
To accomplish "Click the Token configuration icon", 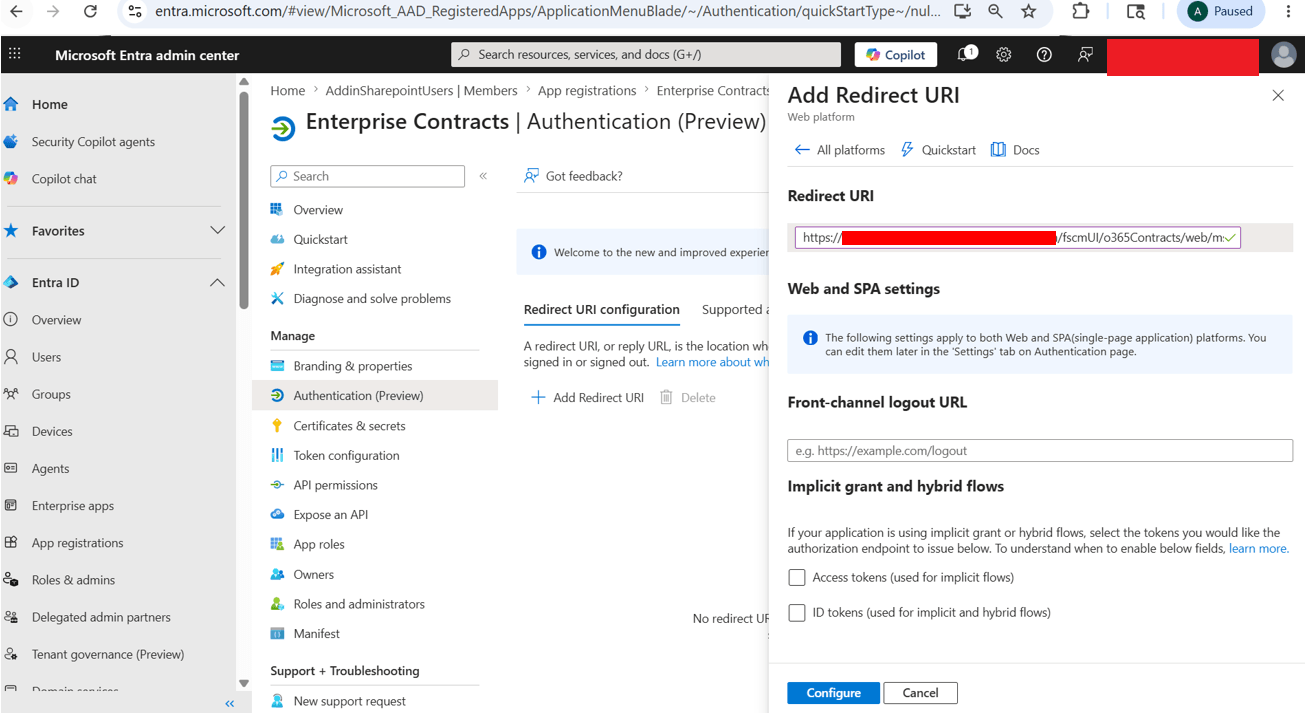I will click(x=277, y=455).
